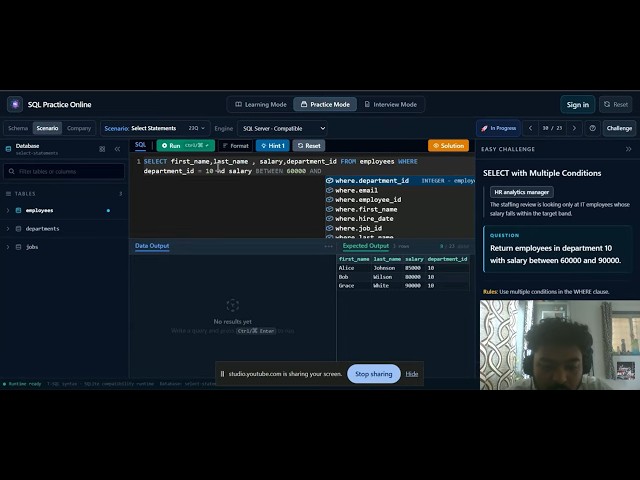Open the SQL Server Compatible engine dropdown
This screenshot has height=480, width=640.
click(x=283, y=129)
